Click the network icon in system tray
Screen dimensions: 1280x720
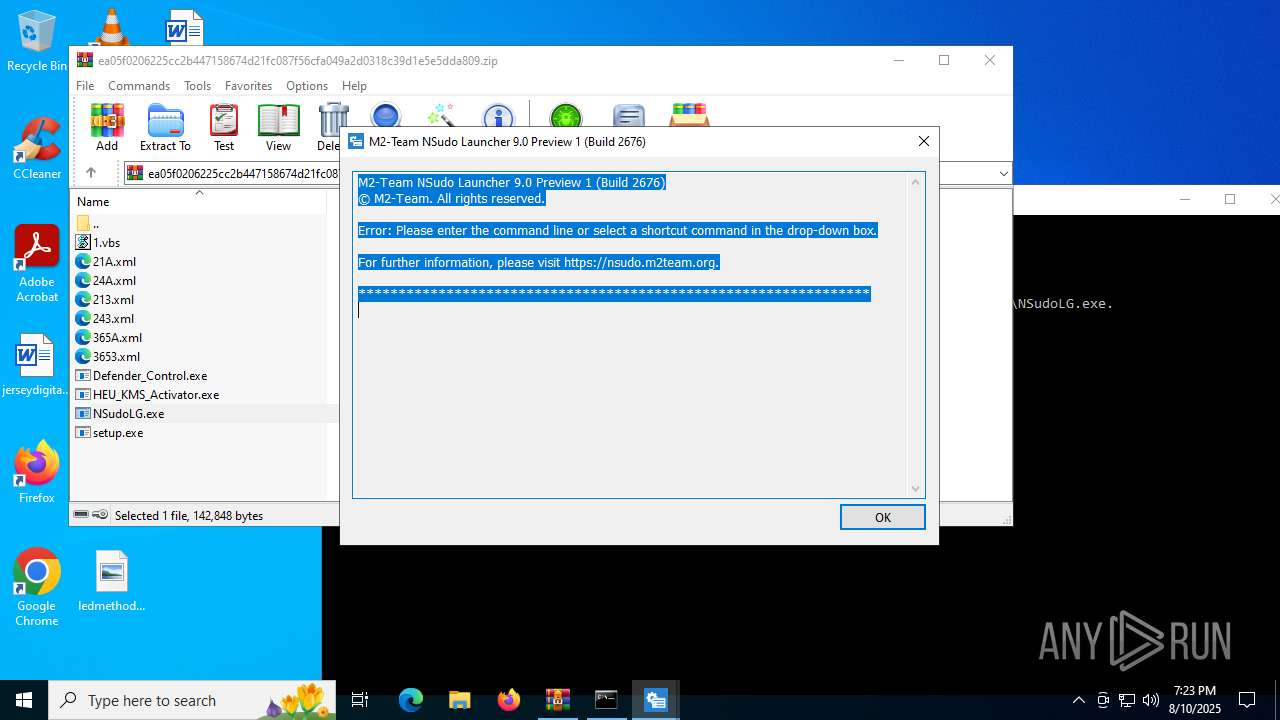(x=1127, y=700)
